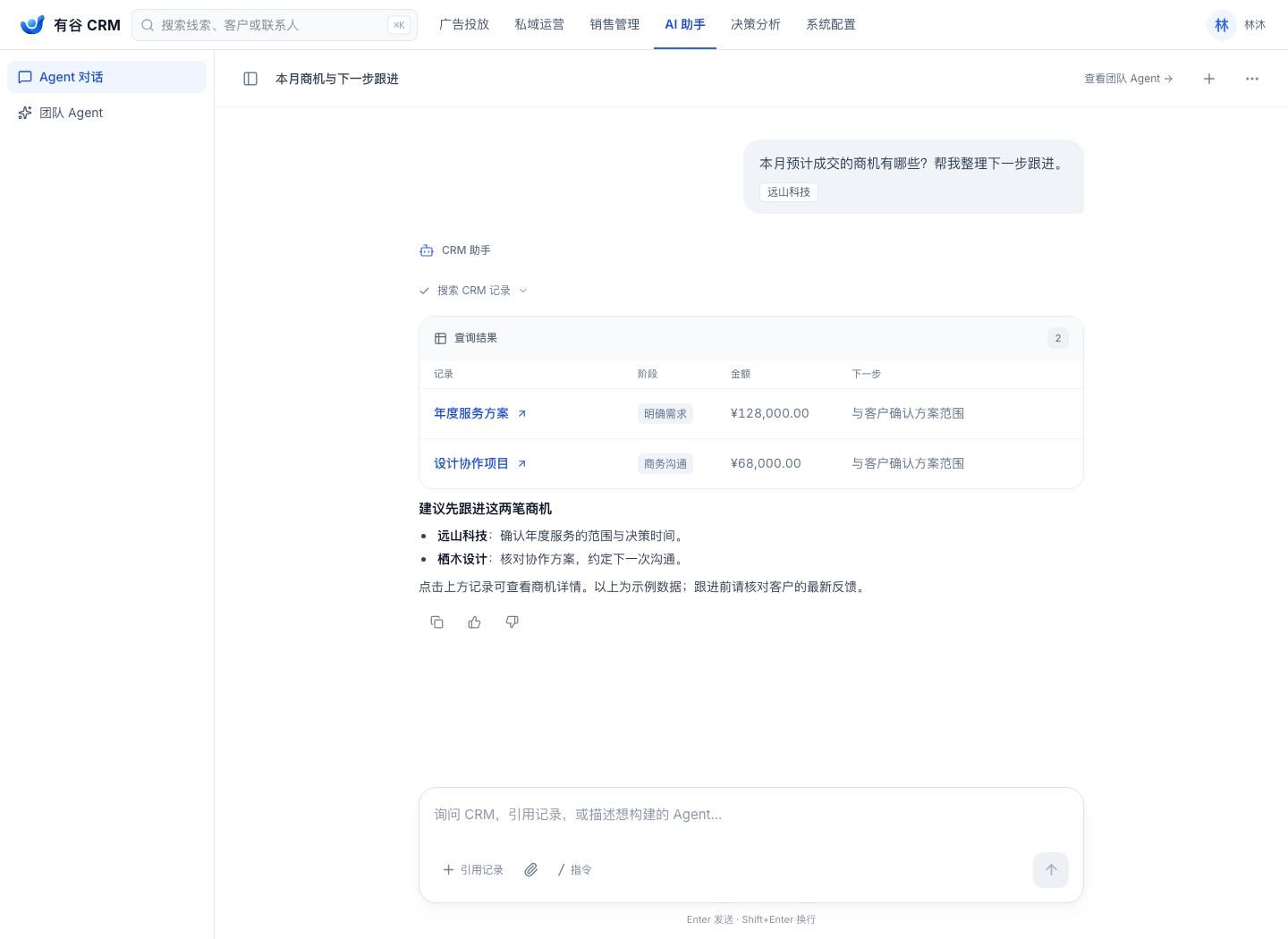Select 团队 Agent in the sidebar

(x=106, y=113)
